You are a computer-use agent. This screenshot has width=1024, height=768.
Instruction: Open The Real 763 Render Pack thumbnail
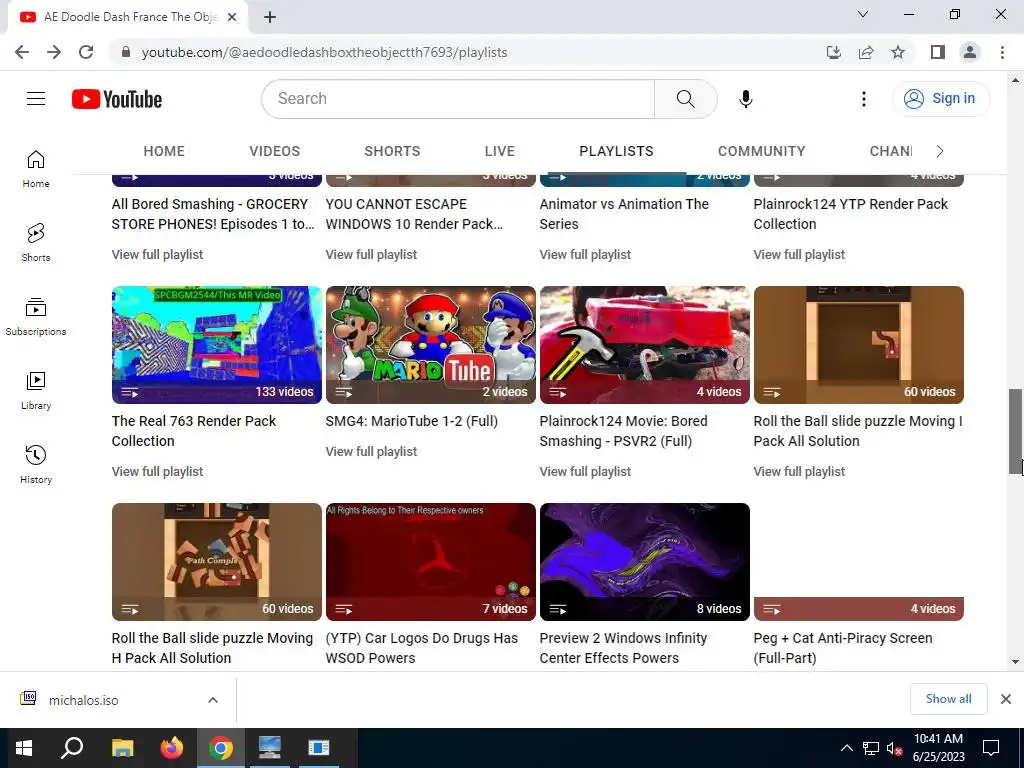pos(217,345)
